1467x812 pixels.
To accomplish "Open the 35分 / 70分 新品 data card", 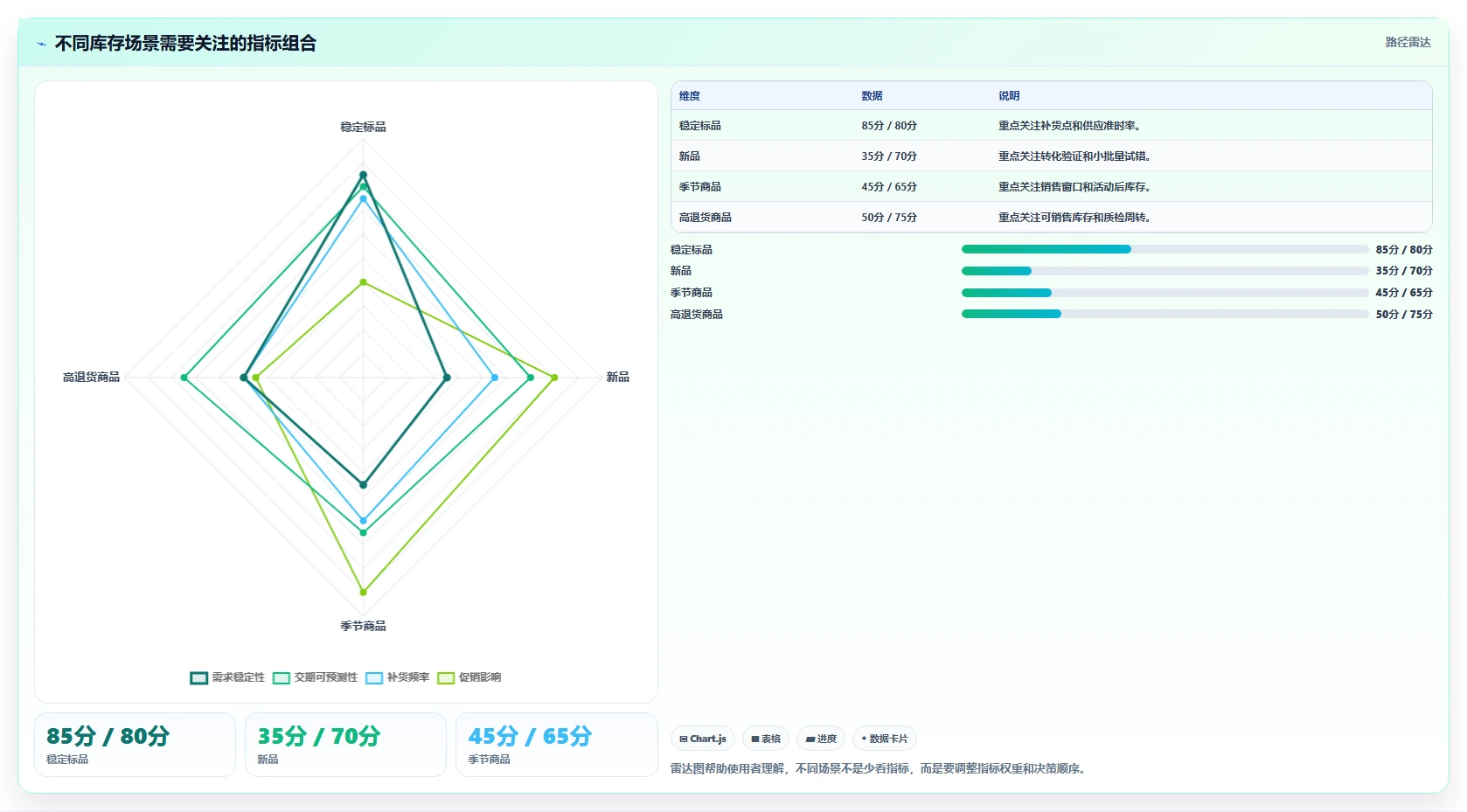I will coord(345,745).
